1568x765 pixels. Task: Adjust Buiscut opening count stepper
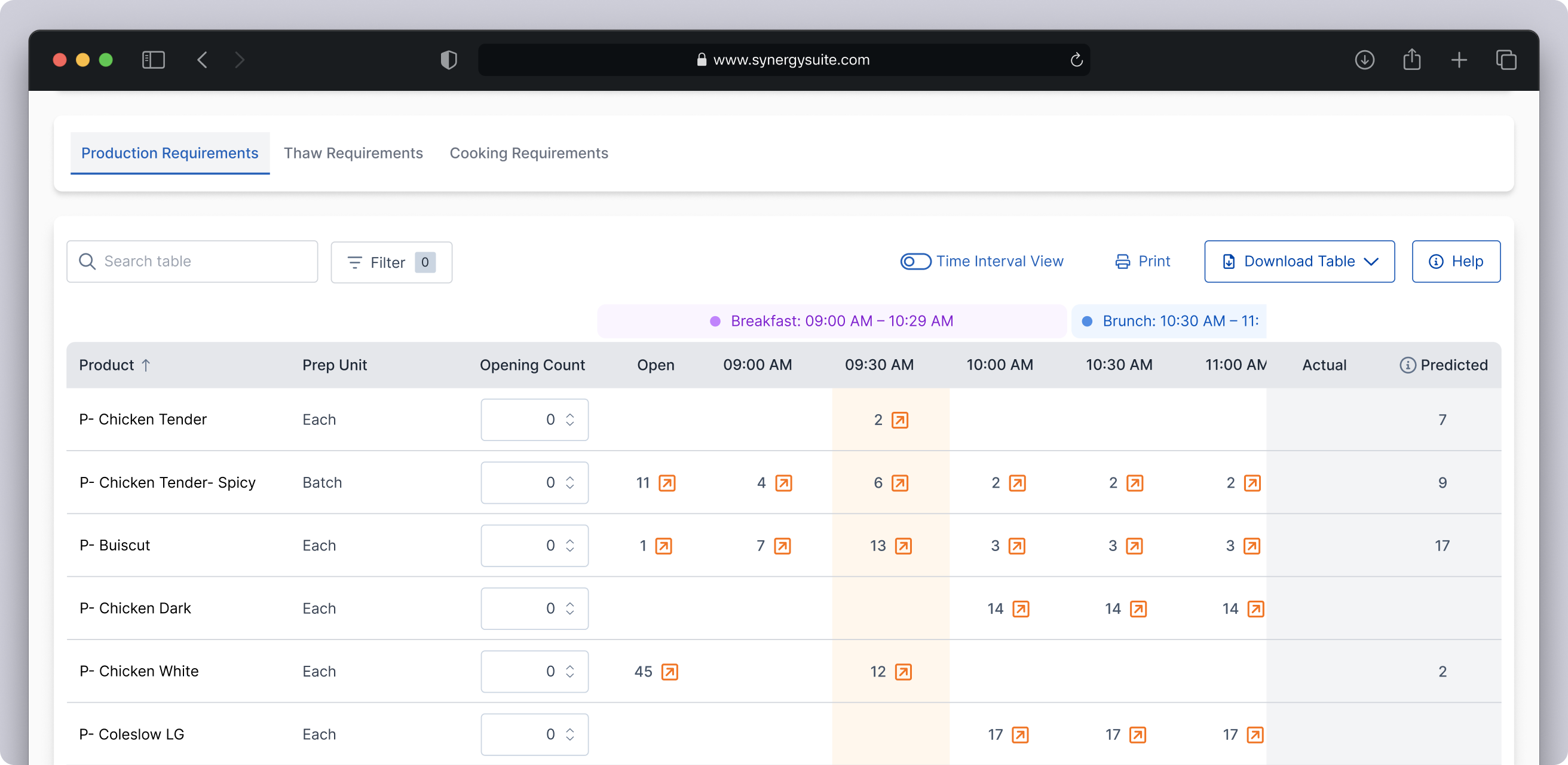[569, 546]
